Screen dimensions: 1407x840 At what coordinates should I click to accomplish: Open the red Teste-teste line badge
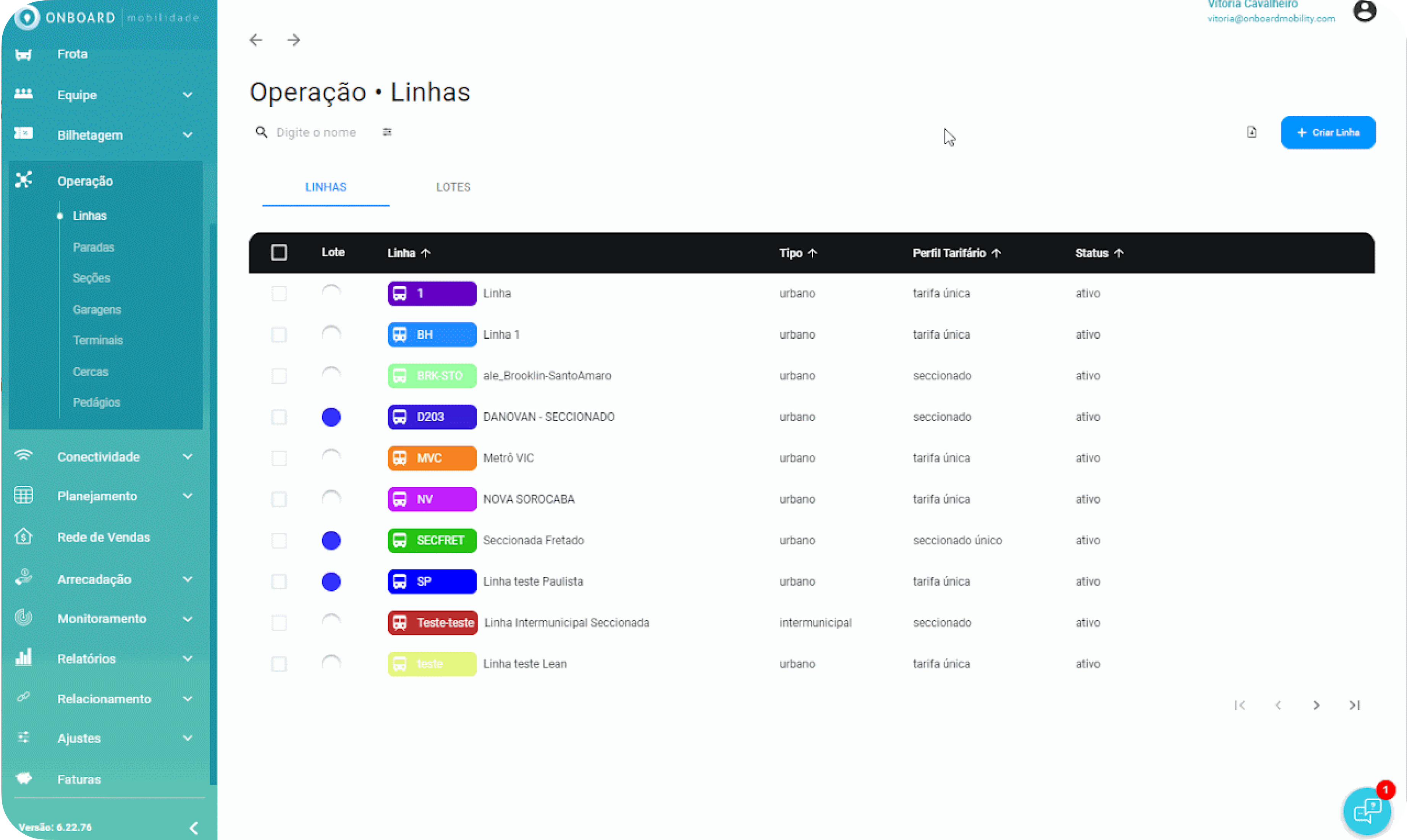pyautogui.click(x=433, y=623)
